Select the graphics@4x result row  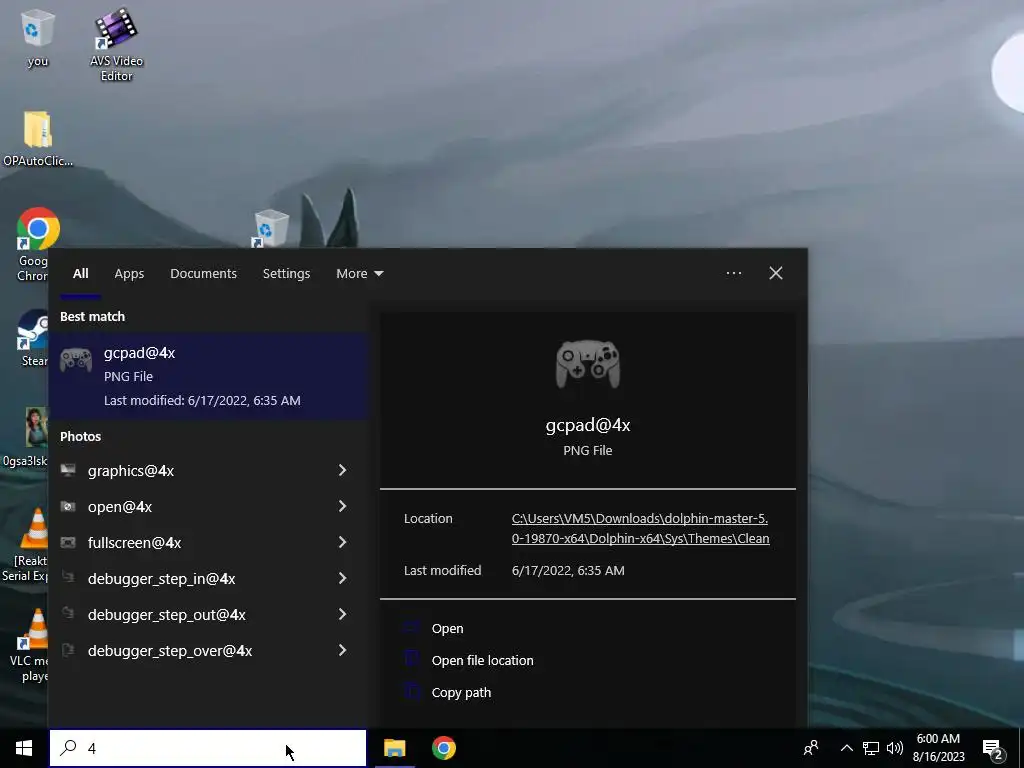click(x=209, y=470)
